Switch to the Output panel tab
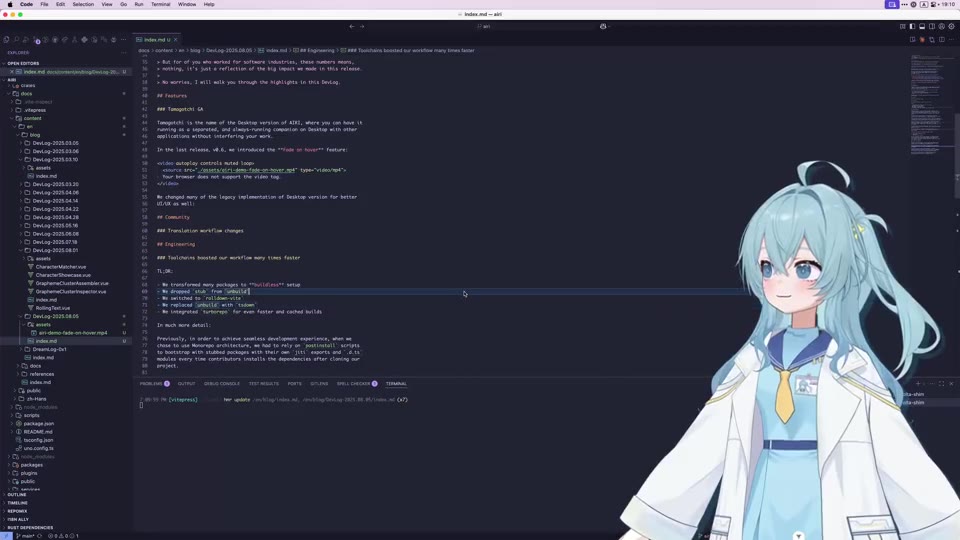The width and height of the screenshot is (960, 540). pos(186,384)
